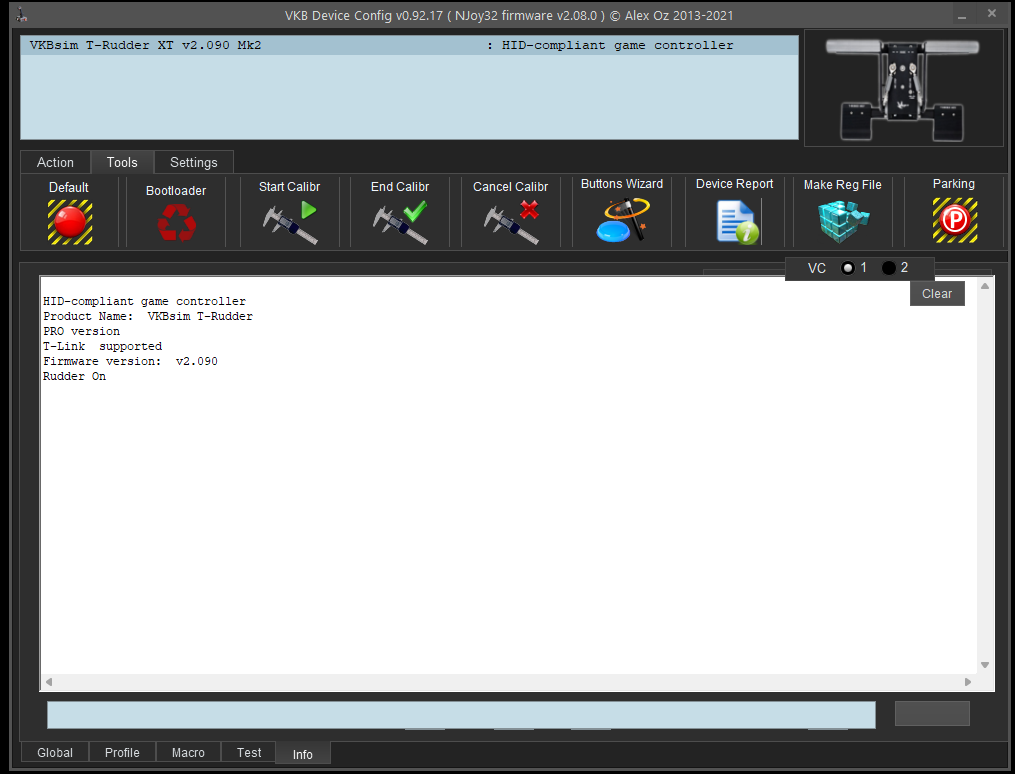
Task: Clear the info log with Clear button
Action: click(x=937, y=294)
